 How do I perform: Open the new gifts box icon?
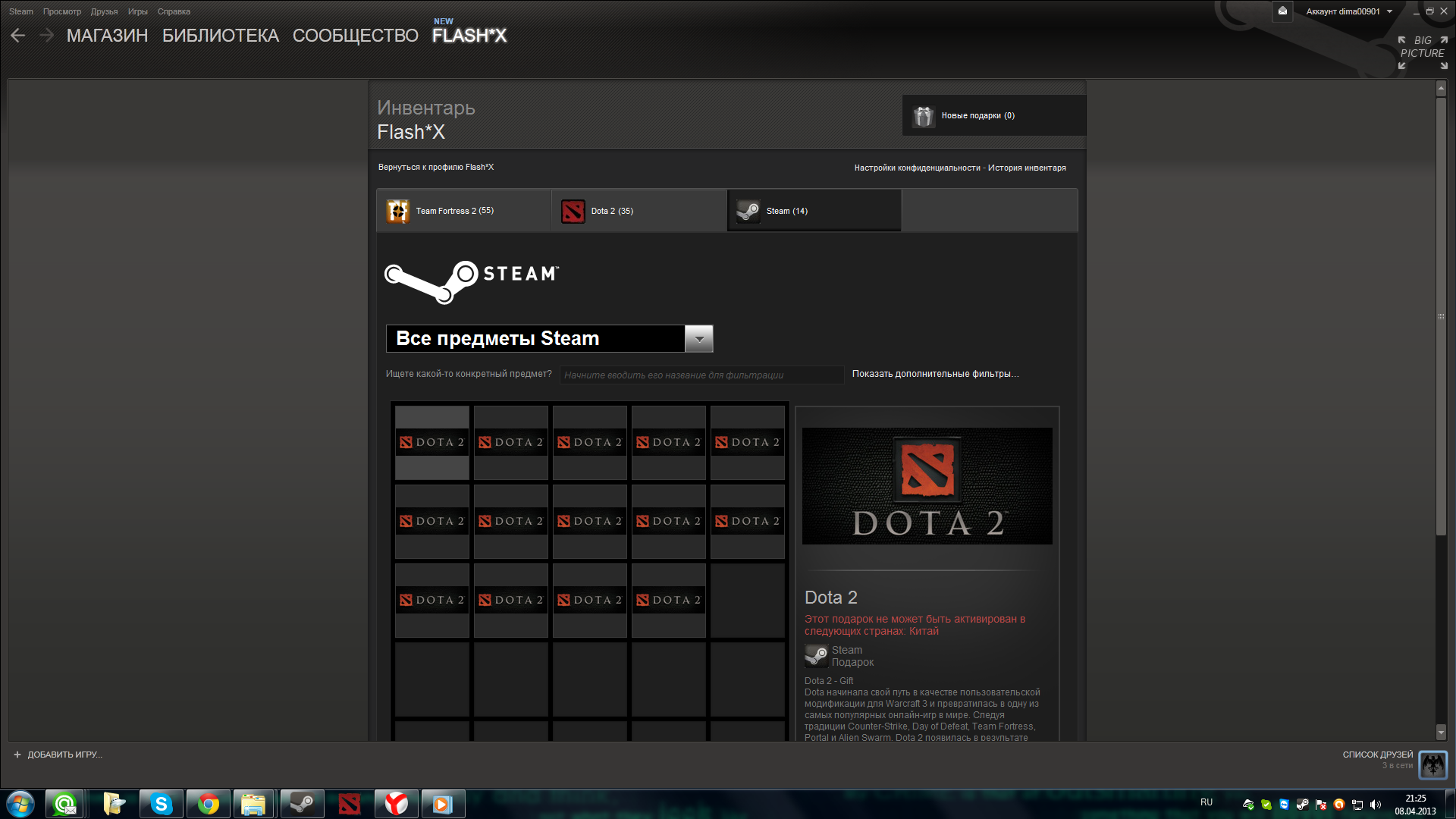coord(923,116)
